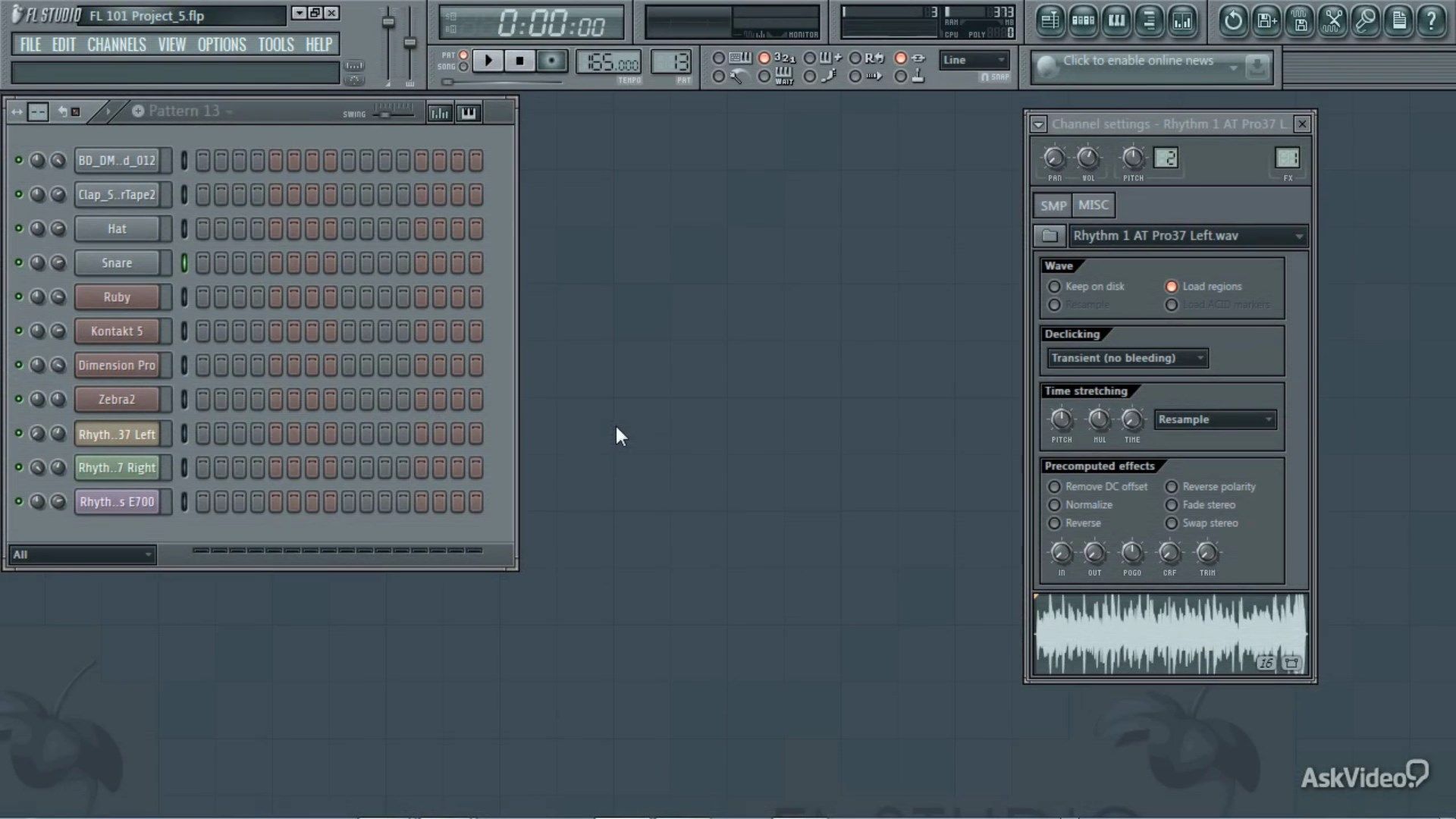The height and width of the screenshot is (819, 1456).
Task: Enable Load regions wave option
Action: (1171, 286)
